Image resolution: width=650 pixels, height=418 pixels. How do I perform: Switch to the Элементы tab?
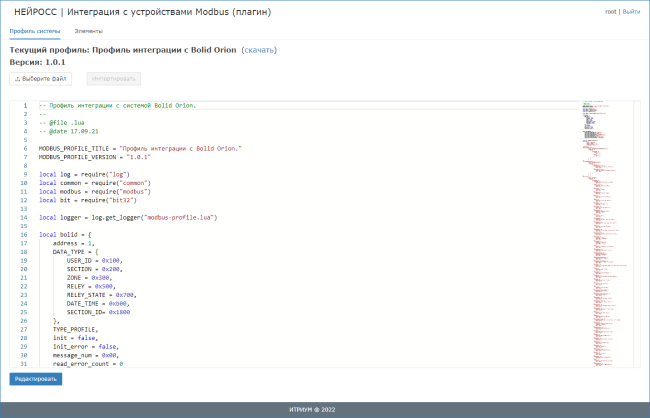[89, 31]
